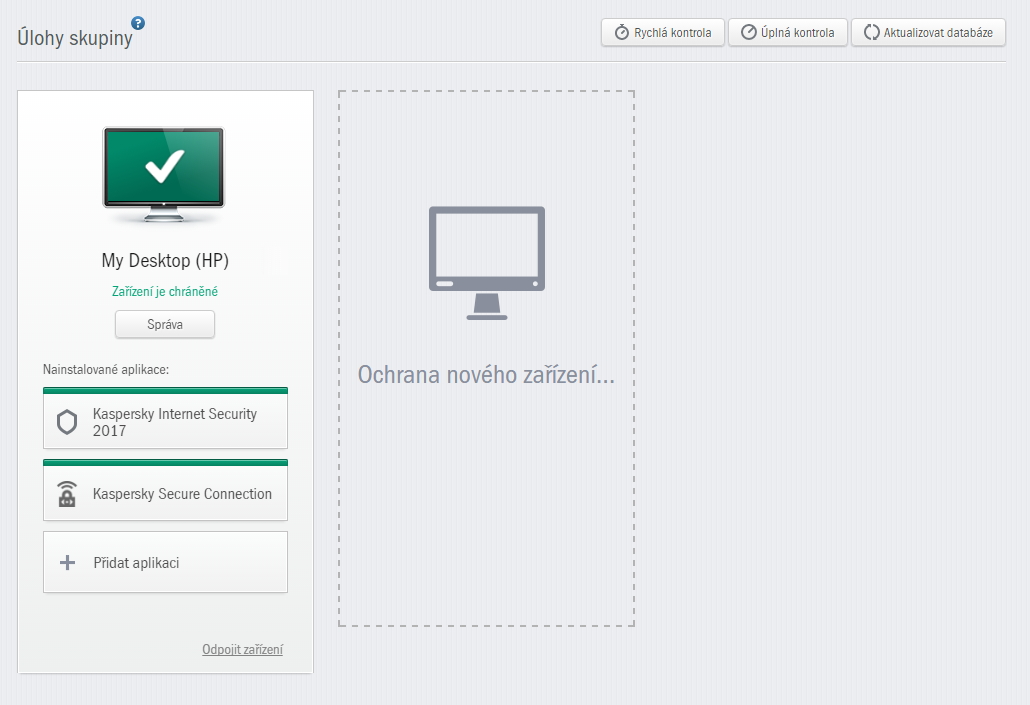Open Kaspersky Internet Security 2017 tile
The width and height of the screenshot is (1030, 705).
pyautogui.click(x=166, y=418)
